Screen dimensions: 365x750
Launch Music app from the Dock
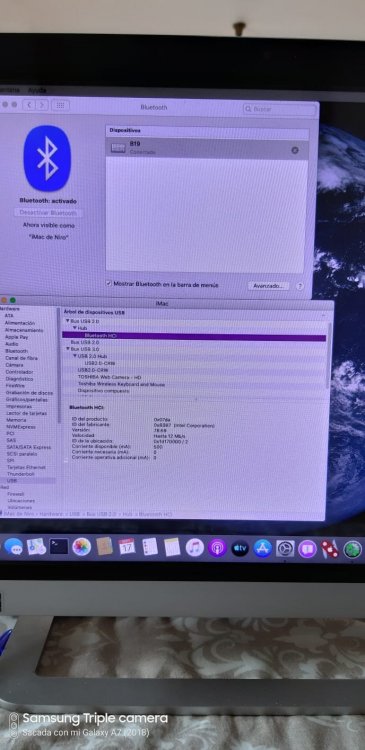195,547
